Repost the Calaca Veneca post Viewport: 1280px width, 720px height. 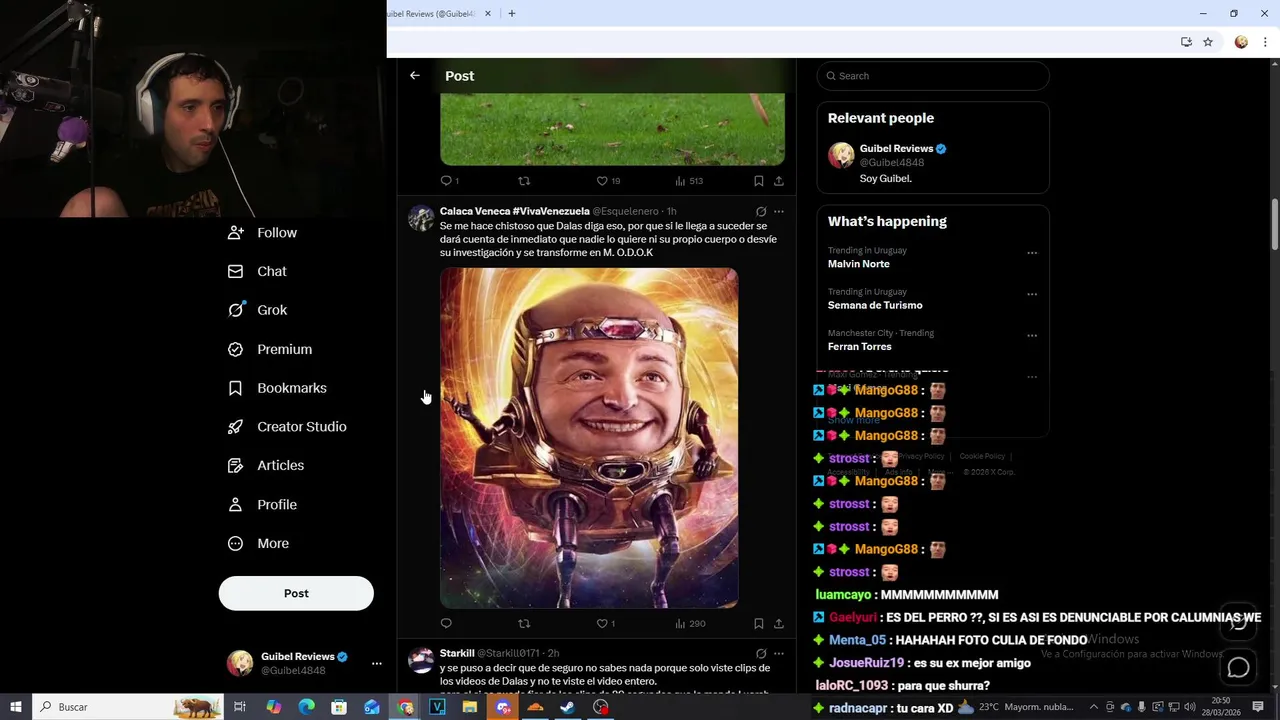(x=524, y=624)
